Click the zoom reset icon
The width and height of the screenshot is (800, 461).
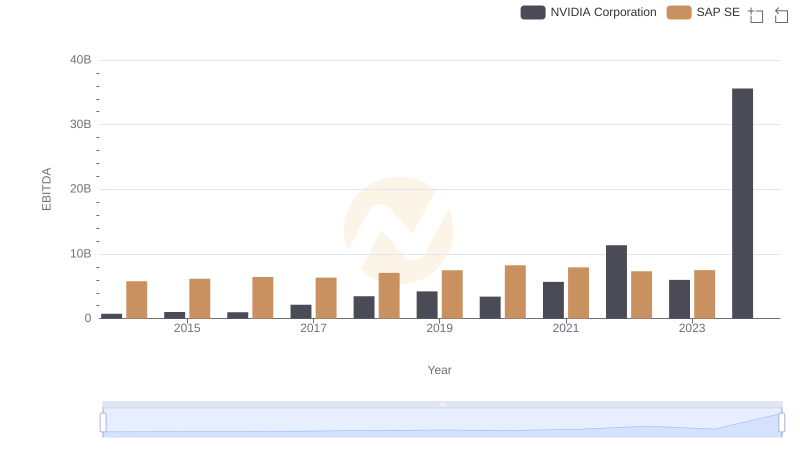click(x=781, y=15)
